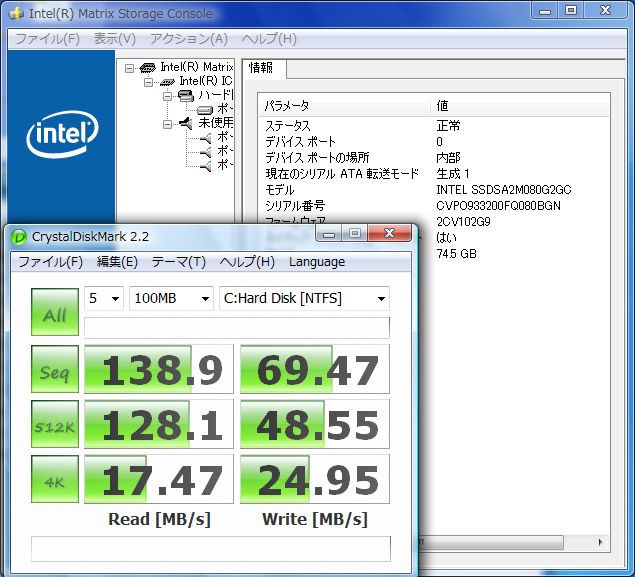Click the 512K write result 48.55
Viewport: 635px width, 577px height.
click(315, 424)
